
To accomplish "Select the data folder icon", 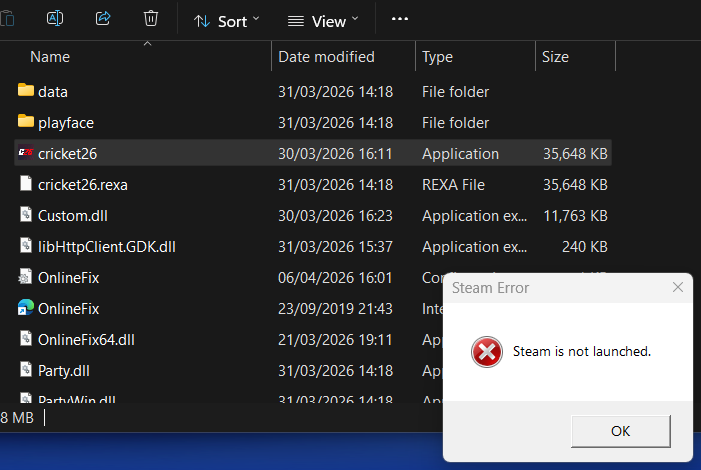I will (26, 90).
